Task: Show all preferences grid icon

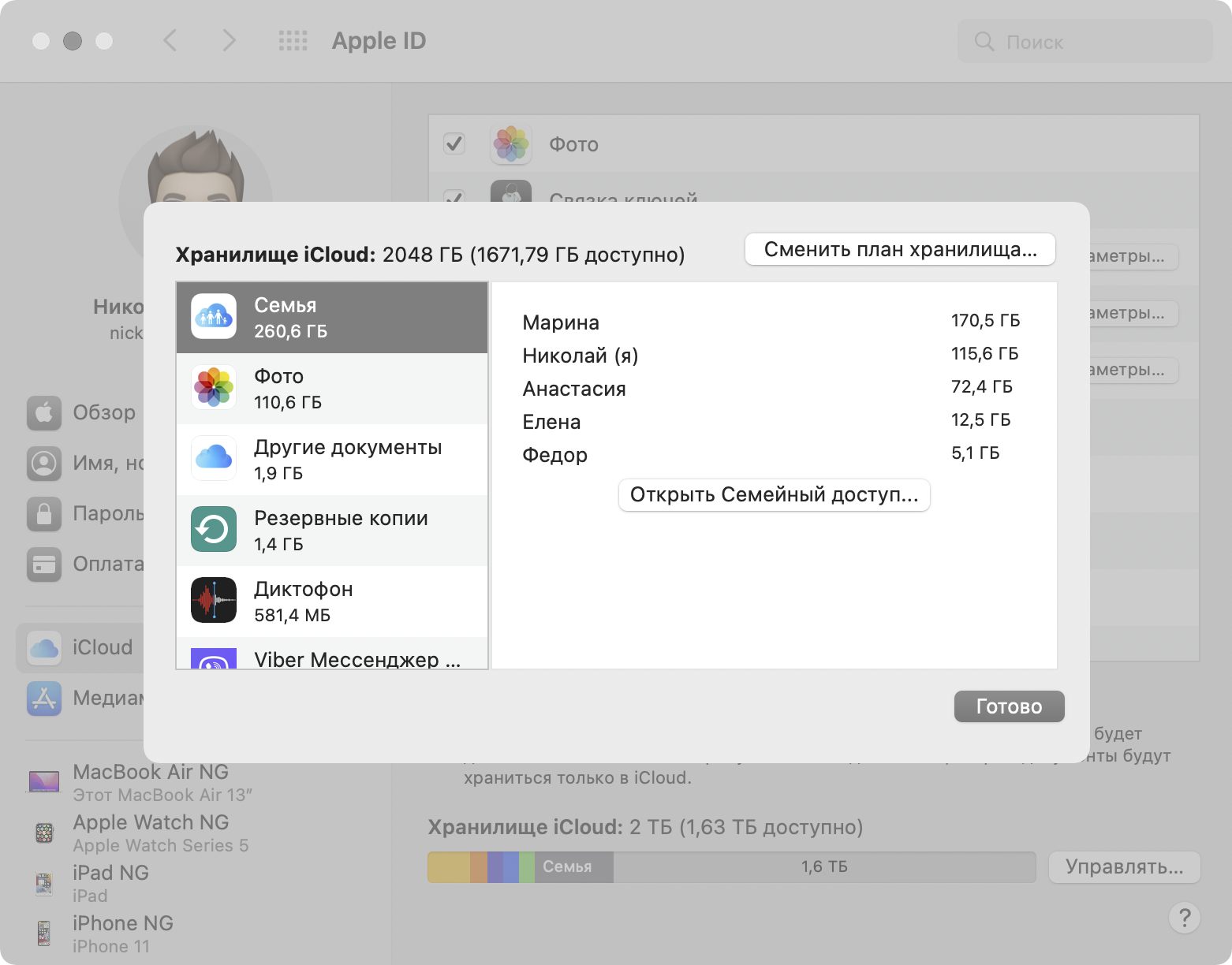Action: [x=293, y=41]
